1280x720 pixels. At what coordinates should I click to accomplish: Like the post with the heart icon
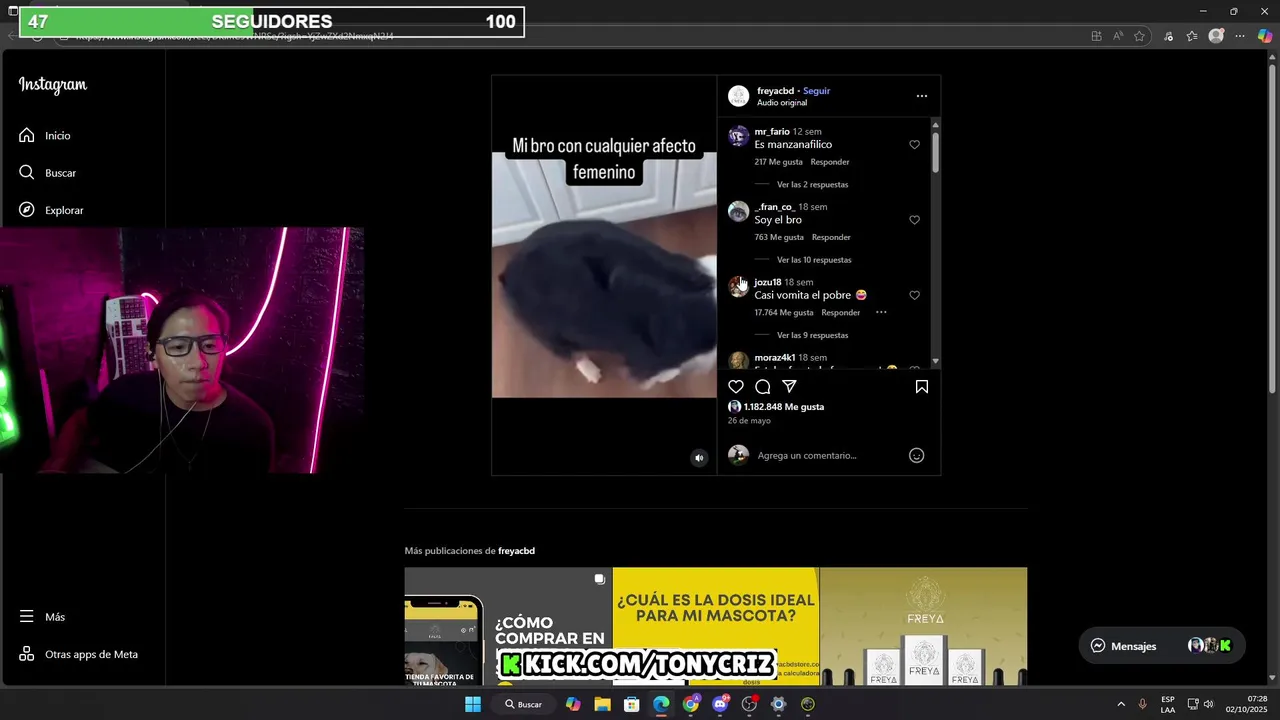point(736,387)
